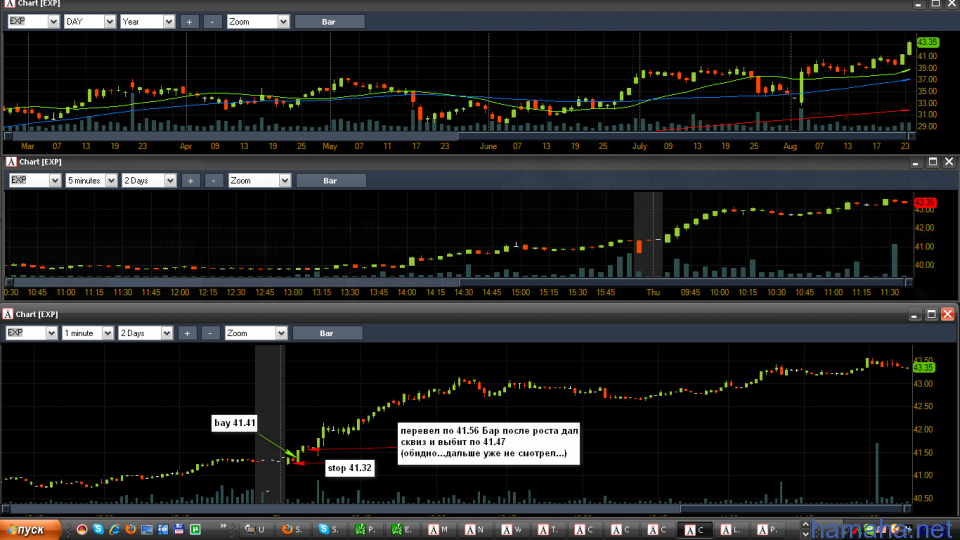
Task: Click the horizontal scrollbar of the 5 minutes chart
Action: [x=459, y=282]
